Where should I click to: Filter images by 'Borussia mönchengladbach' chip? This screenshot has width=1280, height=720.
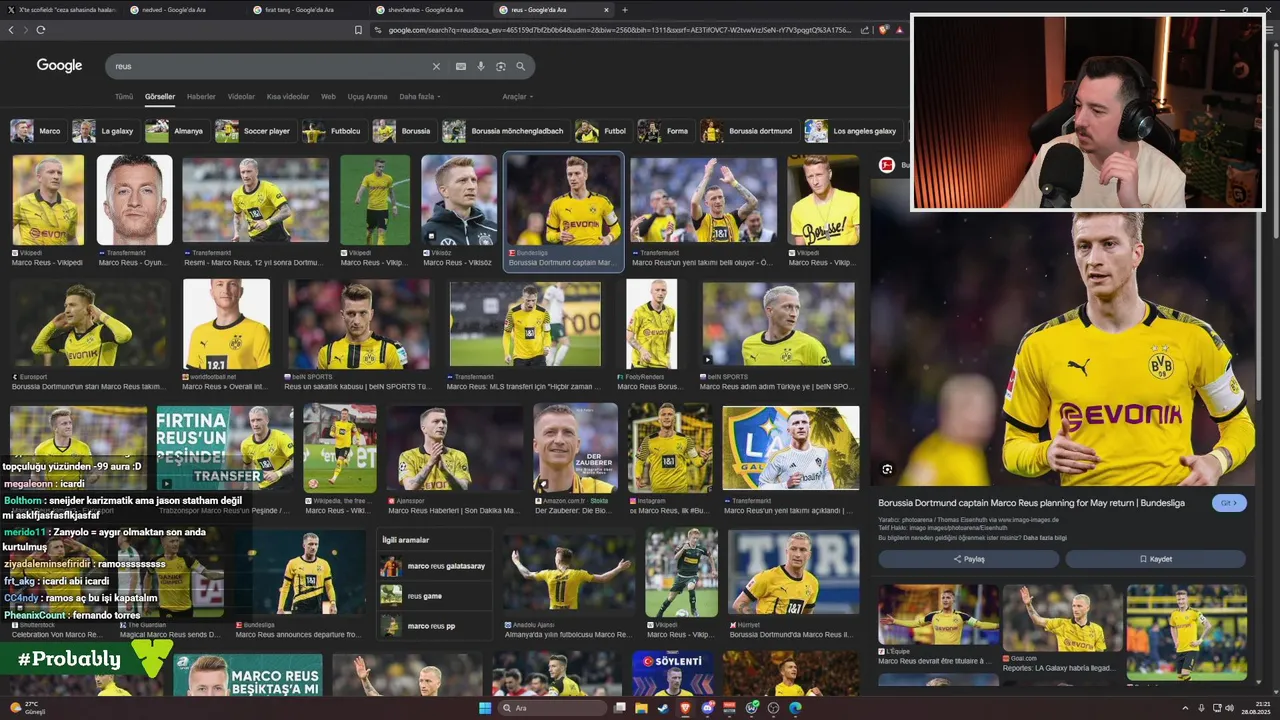[x=505, y=131]
